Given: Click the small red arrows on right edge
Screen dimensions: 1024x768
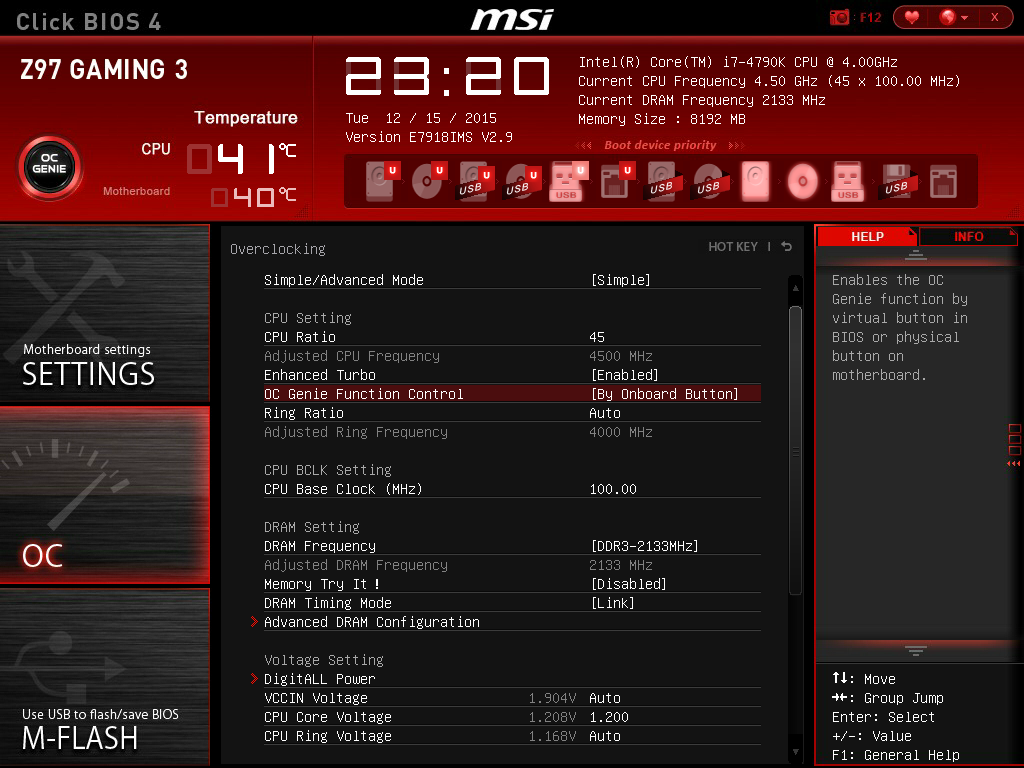Looking at the screenshot, I should pos(1014,463).
